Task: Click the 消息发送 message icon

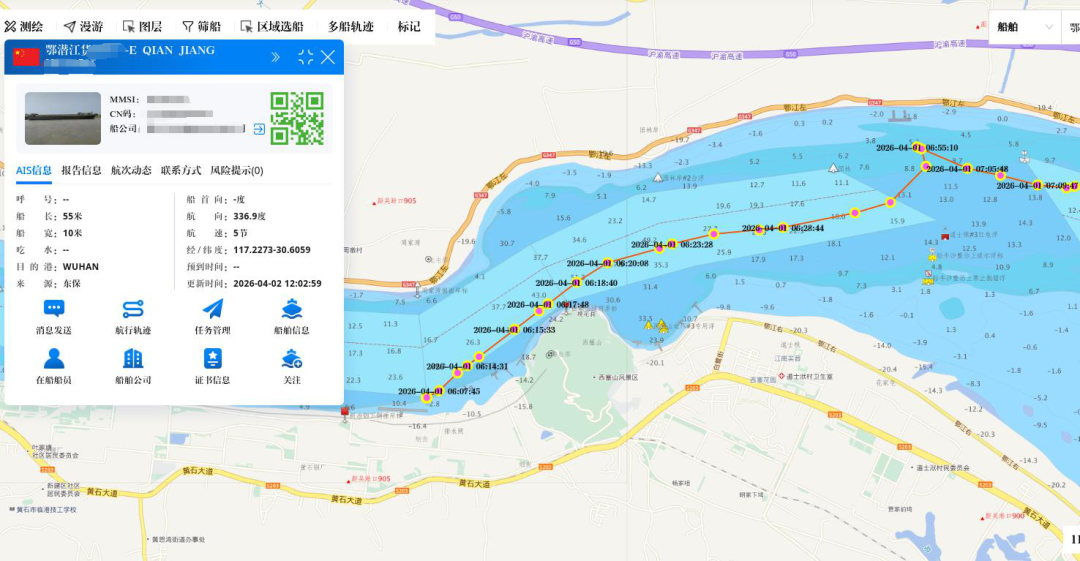Action: coord(54,310)
